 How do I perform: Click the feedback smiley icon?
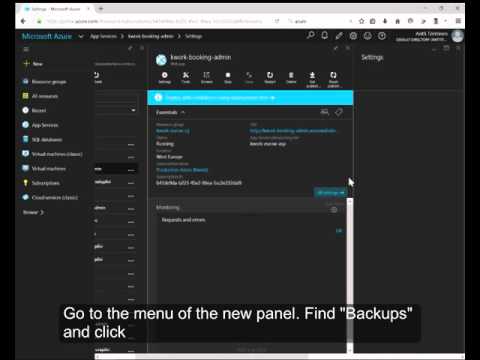click(x=368, y=36)
